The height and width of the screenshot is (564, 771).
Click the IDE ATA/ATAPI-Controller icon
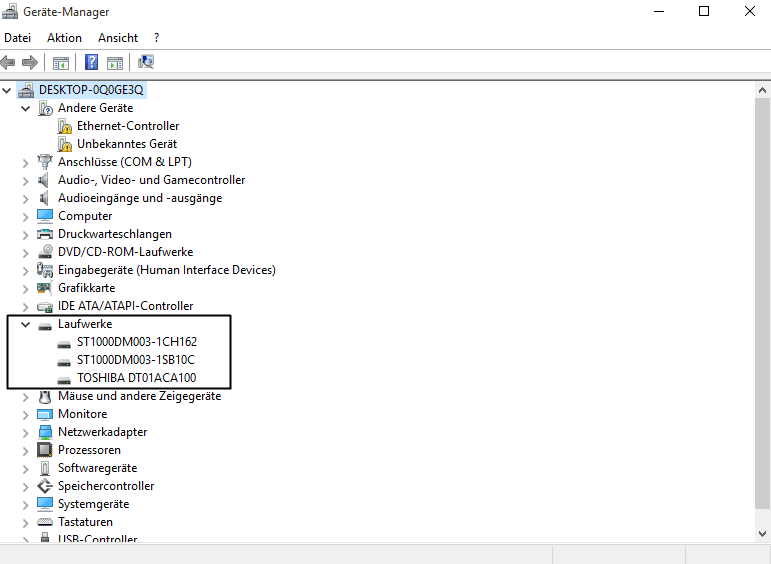[x=45, y=307]
